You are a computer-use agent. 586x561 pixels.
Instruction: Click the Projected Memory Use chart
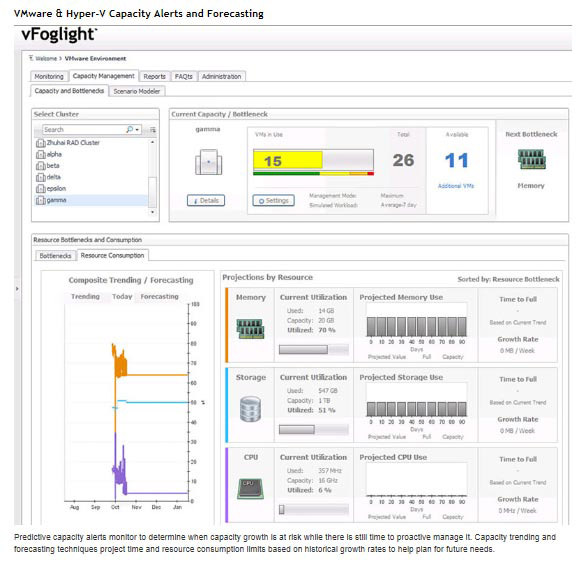pyautogui.click(x=416, y=321)
